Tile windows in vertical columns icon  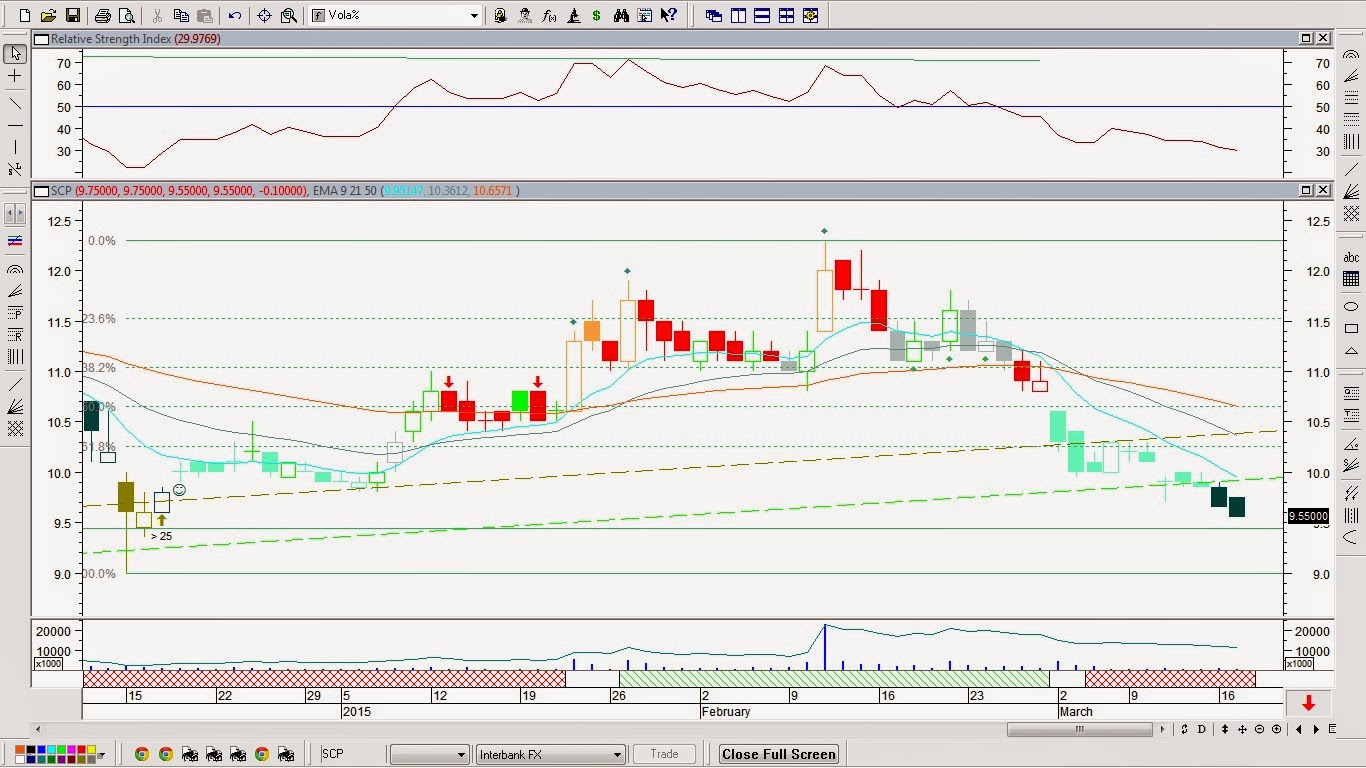737,15
